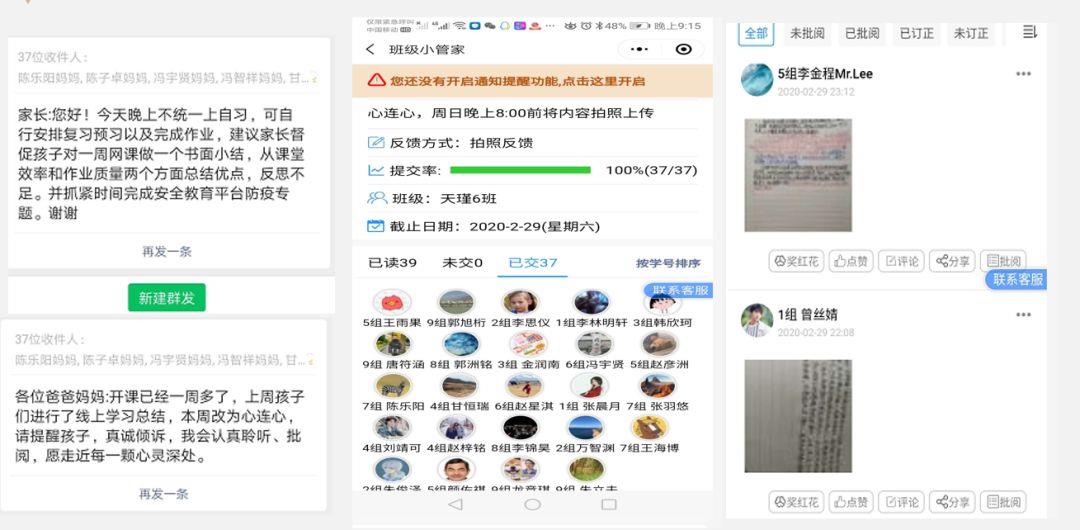Open avatar of 2组万智渊
Screen dimensions: 1080x530
tap(585, 428)
